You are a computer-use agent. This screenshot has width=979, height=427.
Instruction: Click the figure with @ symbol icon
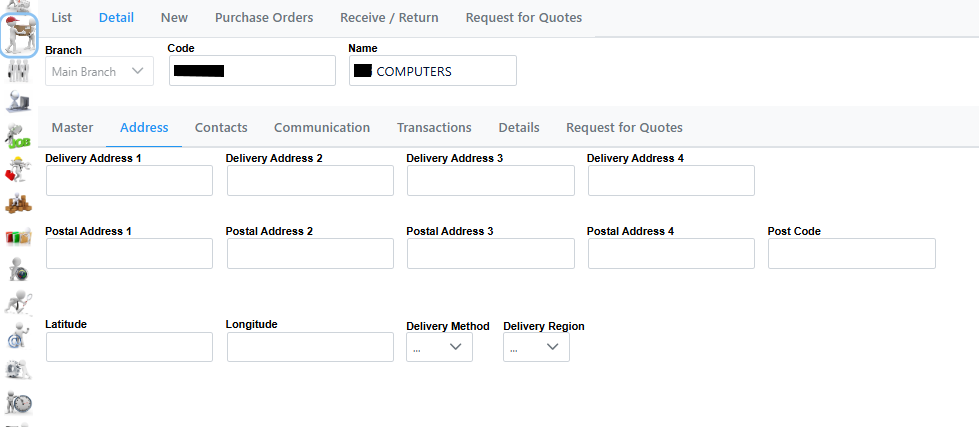[x=19, y=337]
